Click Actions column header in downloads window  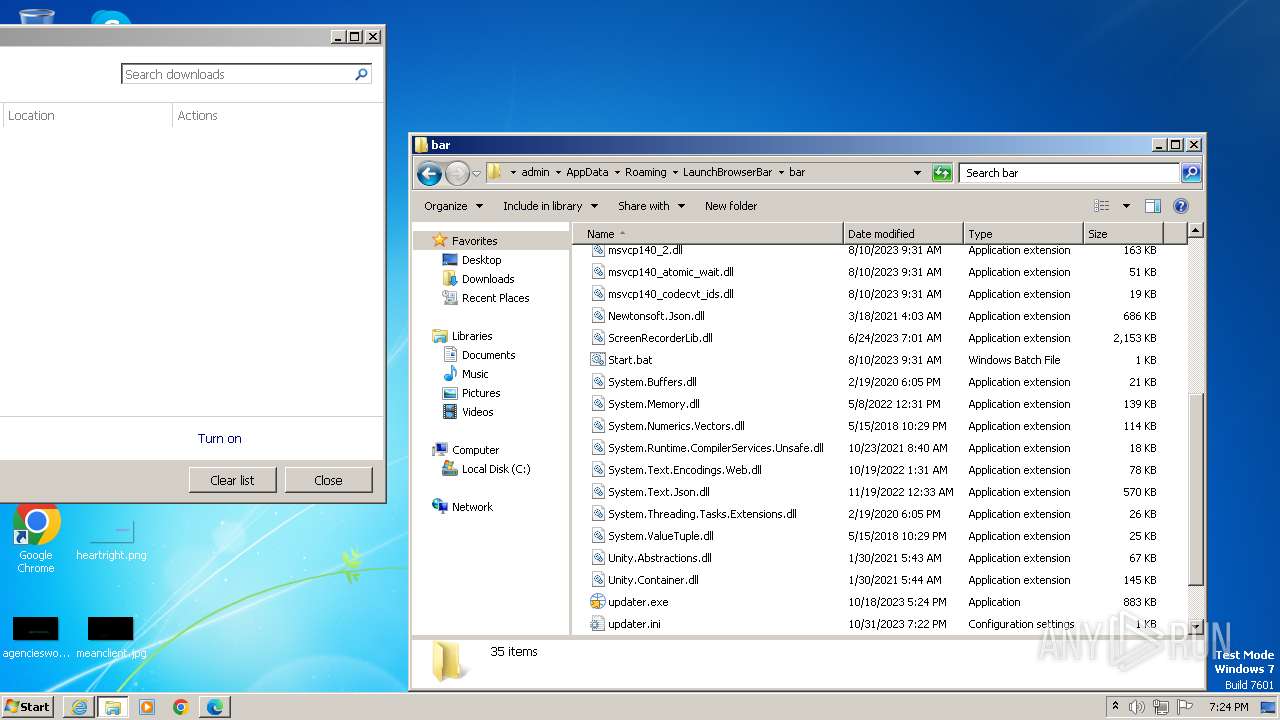[278, 116]
